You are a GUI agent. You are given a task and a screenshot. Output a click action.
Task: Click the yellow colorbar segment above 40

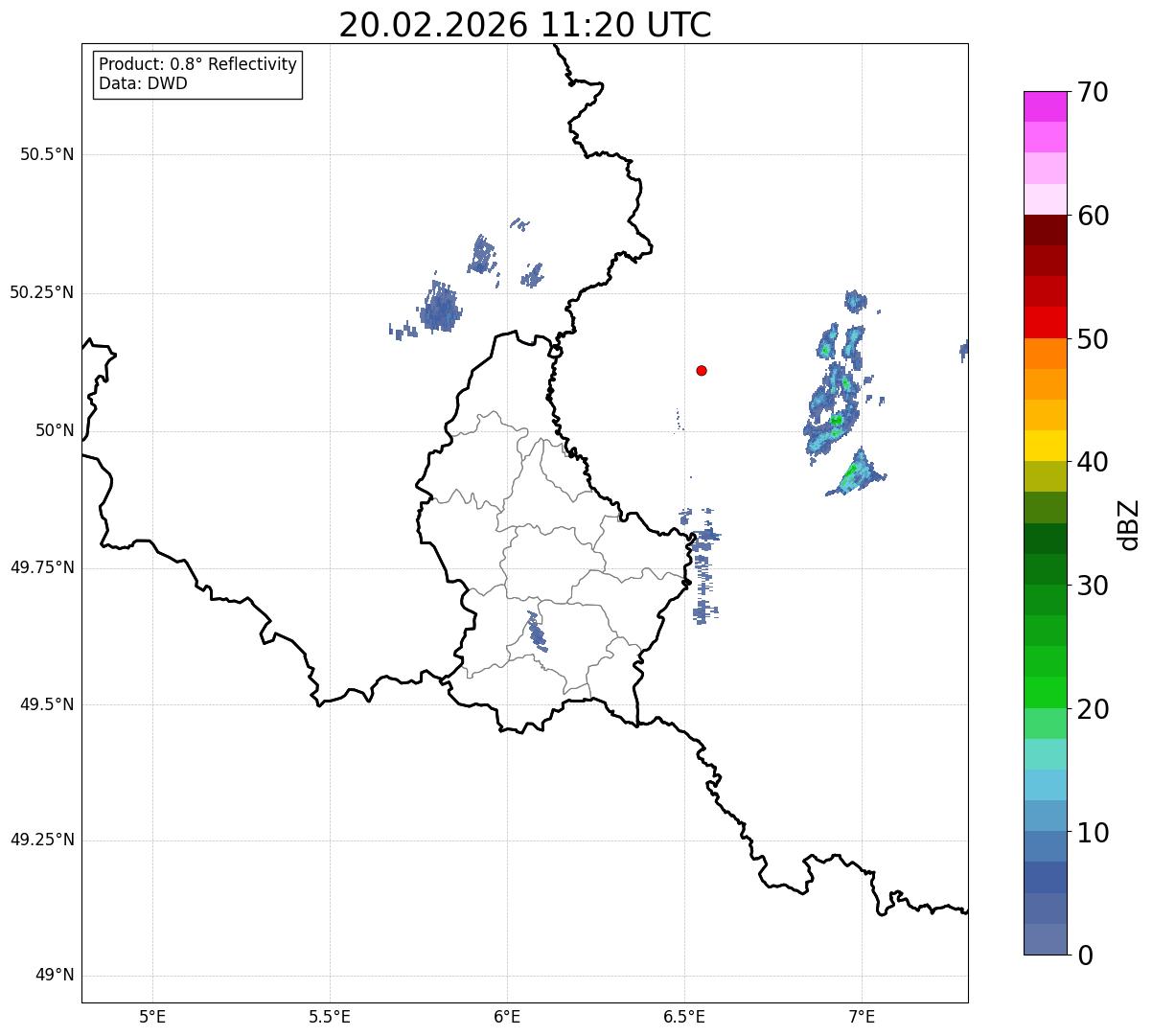click(1045, 446)
